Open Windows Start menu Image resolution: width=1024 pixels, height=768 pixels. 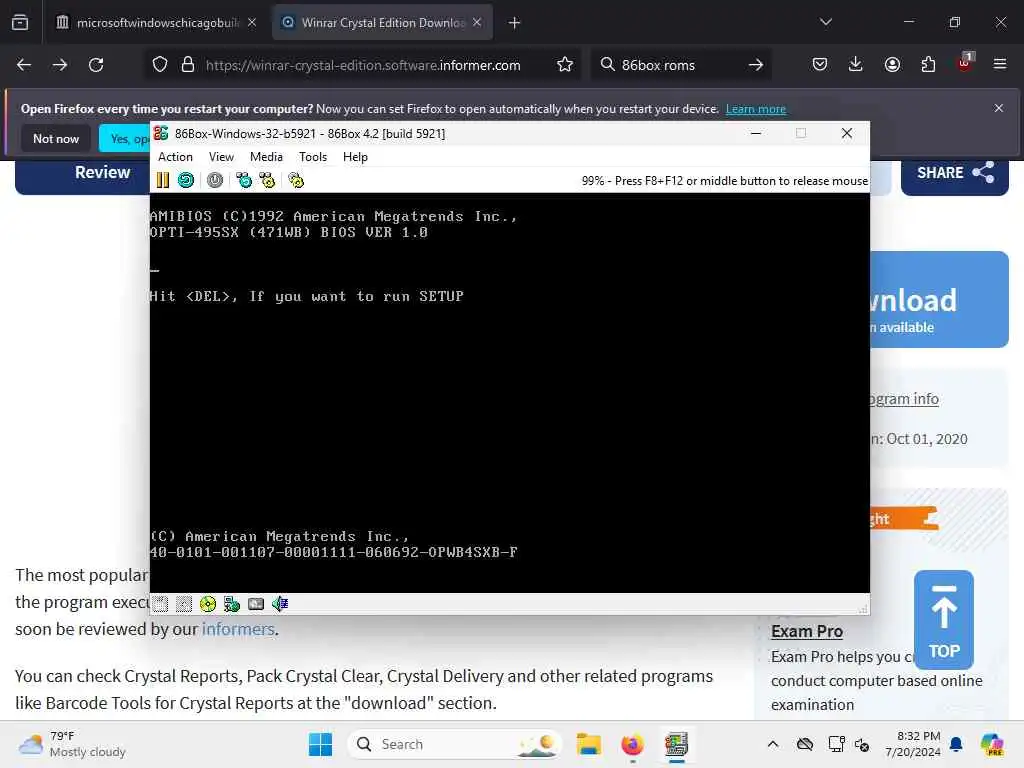[x=320, y=744]
